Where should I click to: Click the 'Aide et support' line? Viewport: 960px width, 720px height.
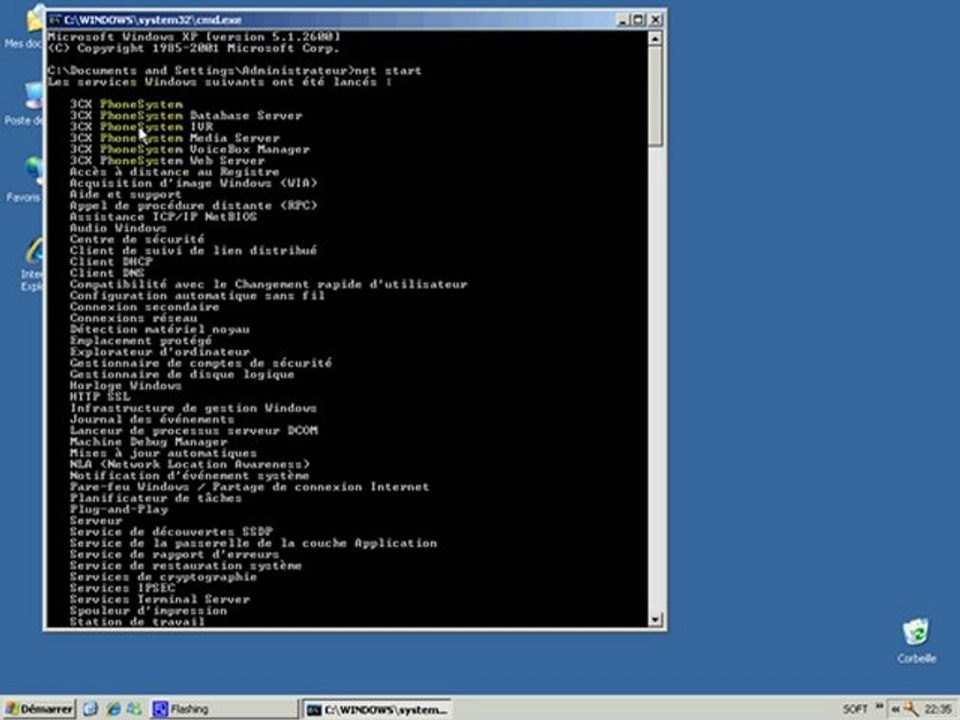126,195
